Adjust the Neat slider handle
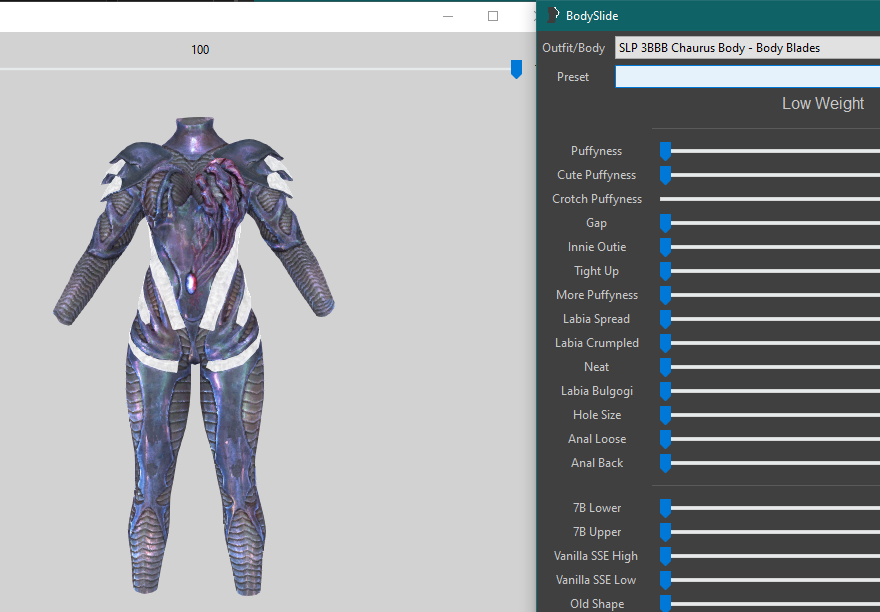Screen dimensions: 880x612 [666, 367]
